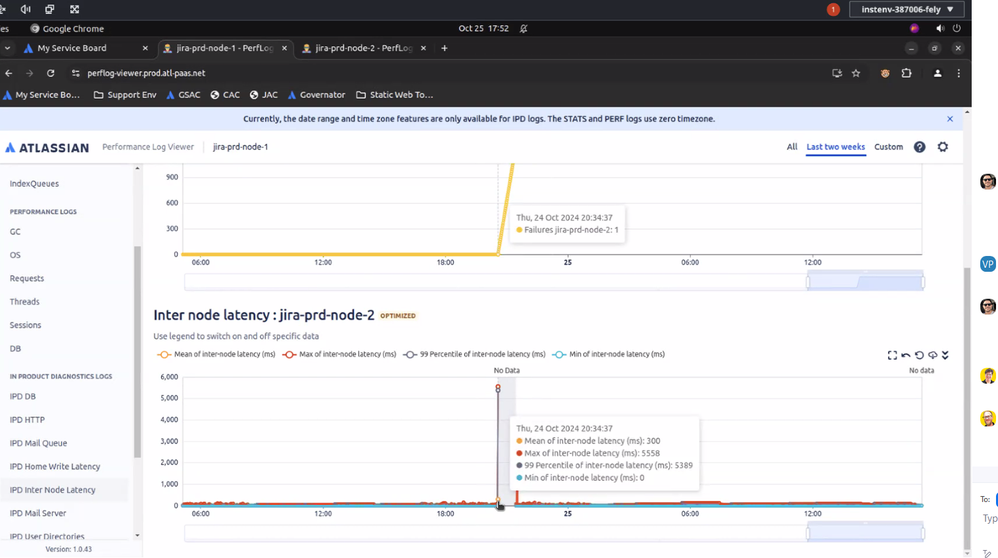
Task: Open DB performance logs
Action: tap(15, 349)
